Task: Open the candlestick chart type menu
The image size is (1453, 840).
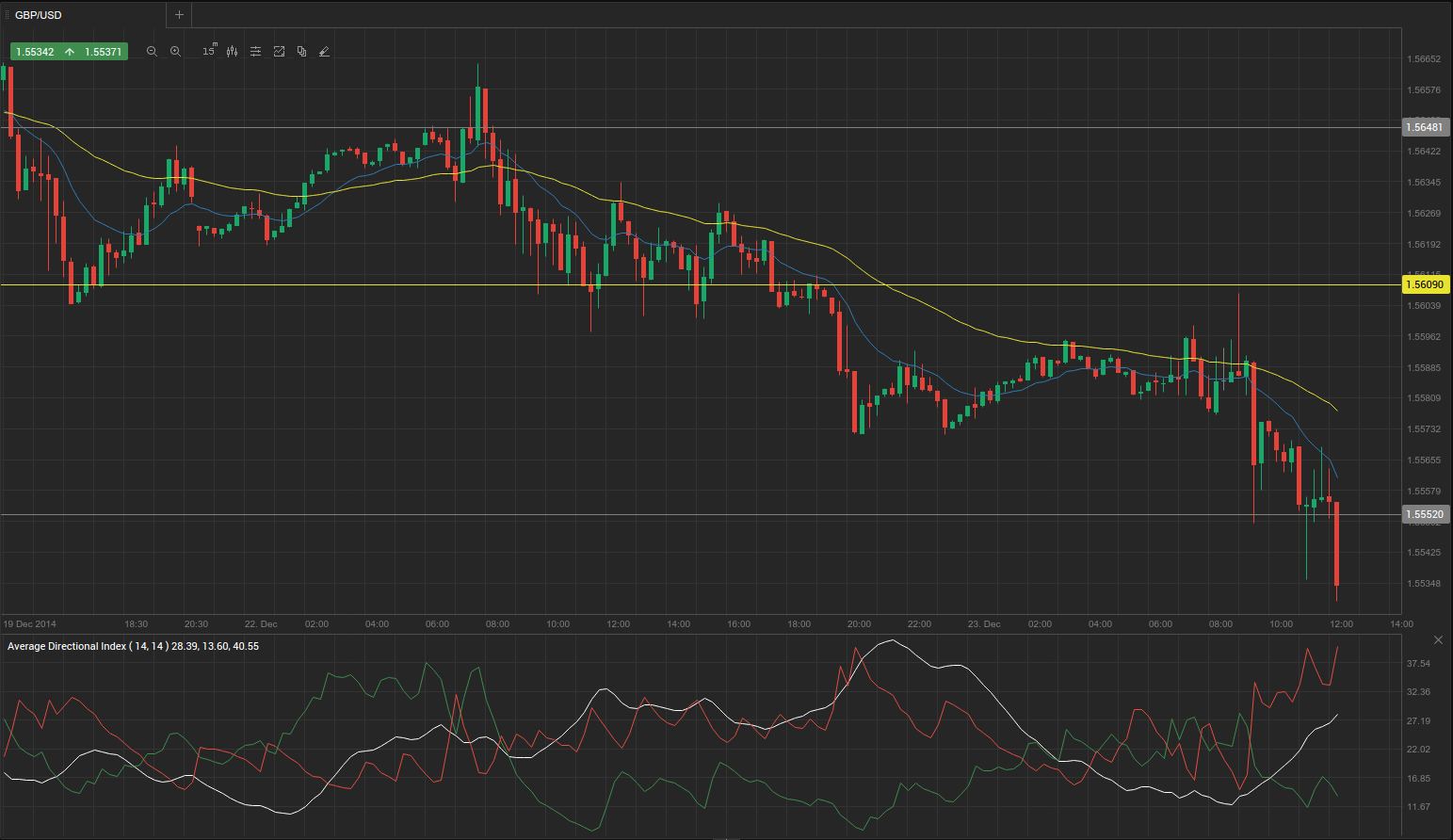Action: pyautogui.click(x=232, y=52)
